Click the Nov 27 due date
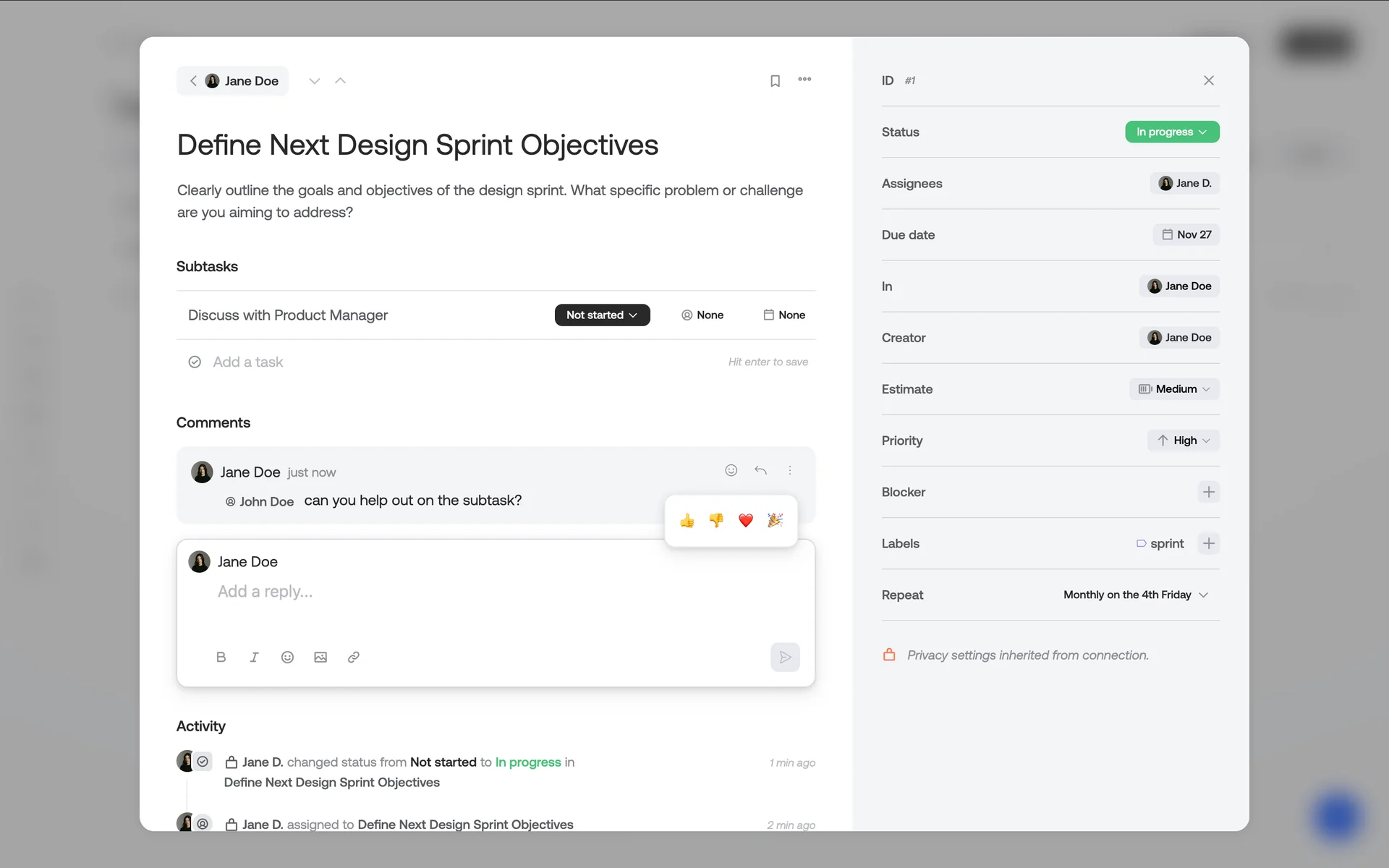 (x=1186, y=235)
